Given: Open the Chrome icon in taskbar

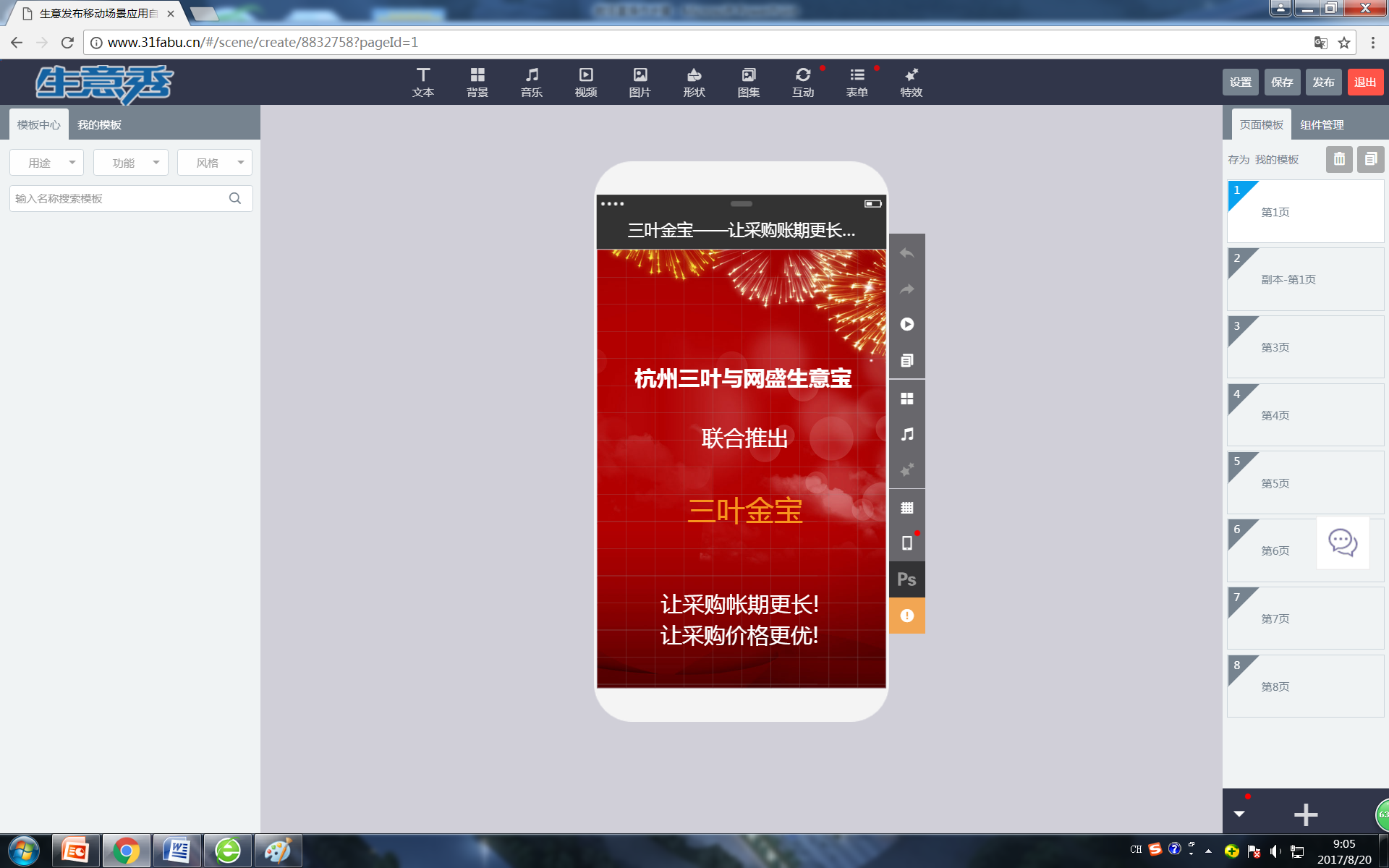Looking at the screenshot, I should pos(127,851).
